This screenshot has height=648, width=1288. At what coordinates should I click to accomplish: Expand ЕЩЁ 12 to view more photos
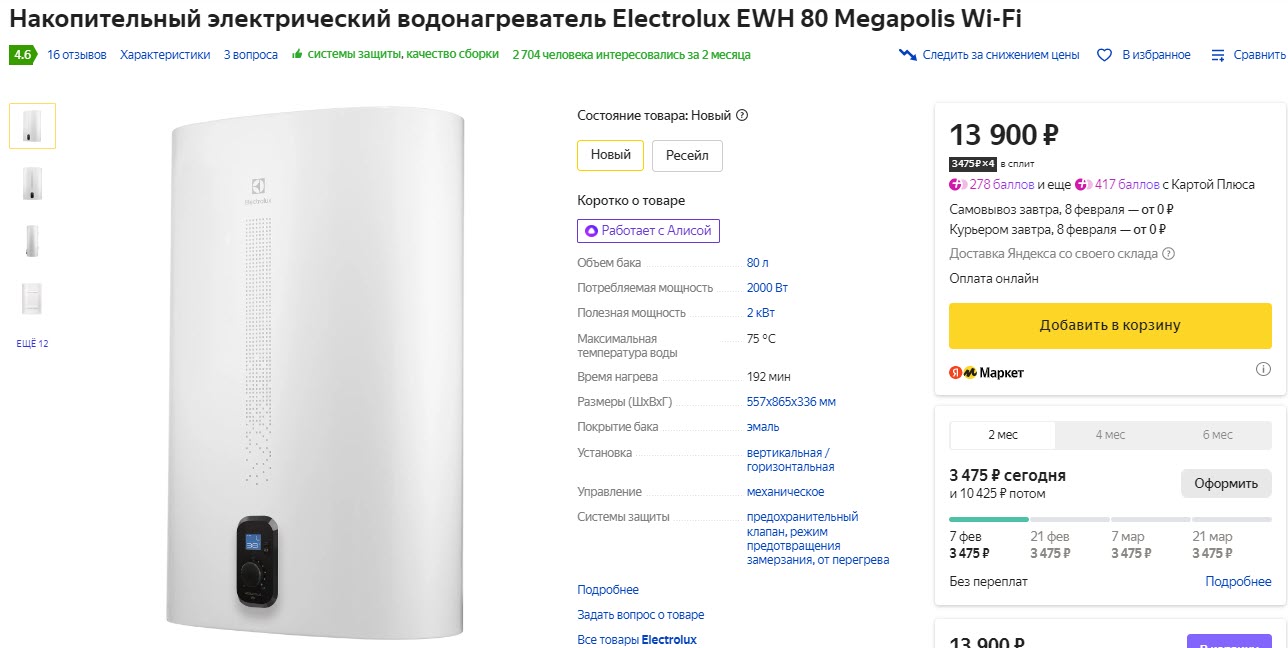31,343
